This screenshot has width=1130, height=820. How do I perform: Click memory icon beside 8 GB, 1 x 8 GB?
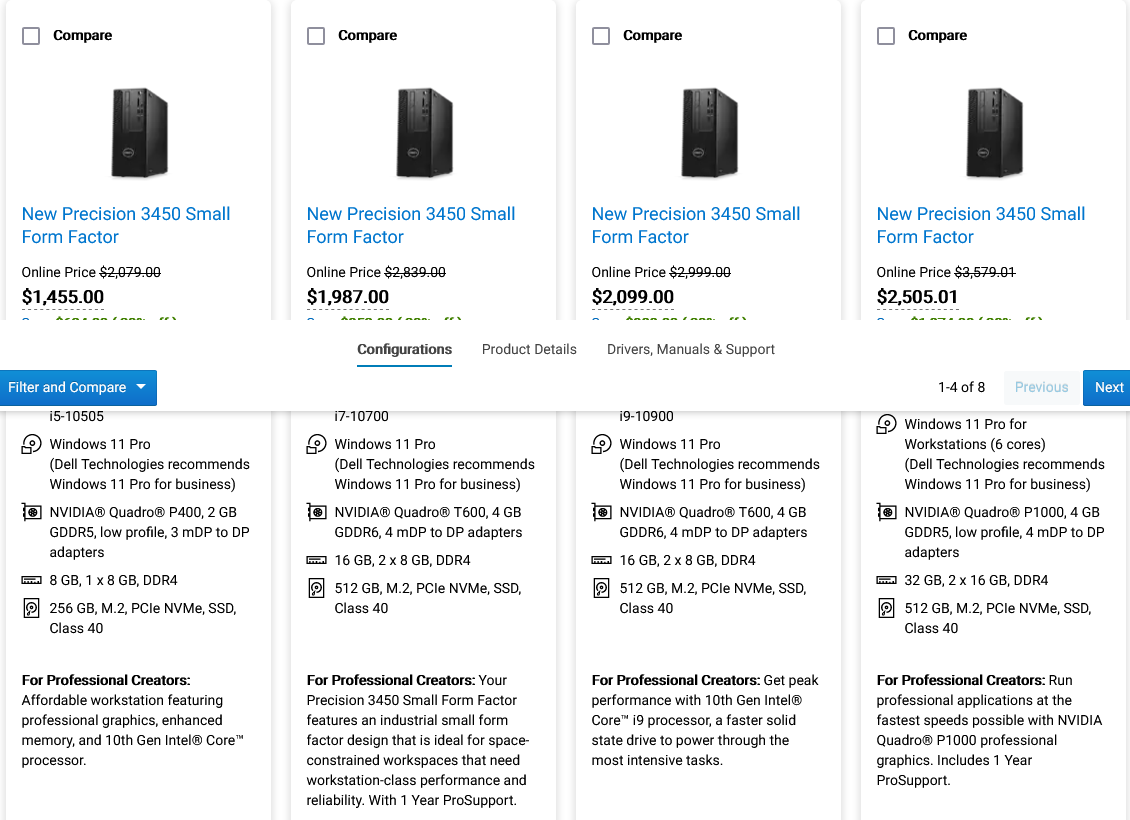click(x=31, y=580)
